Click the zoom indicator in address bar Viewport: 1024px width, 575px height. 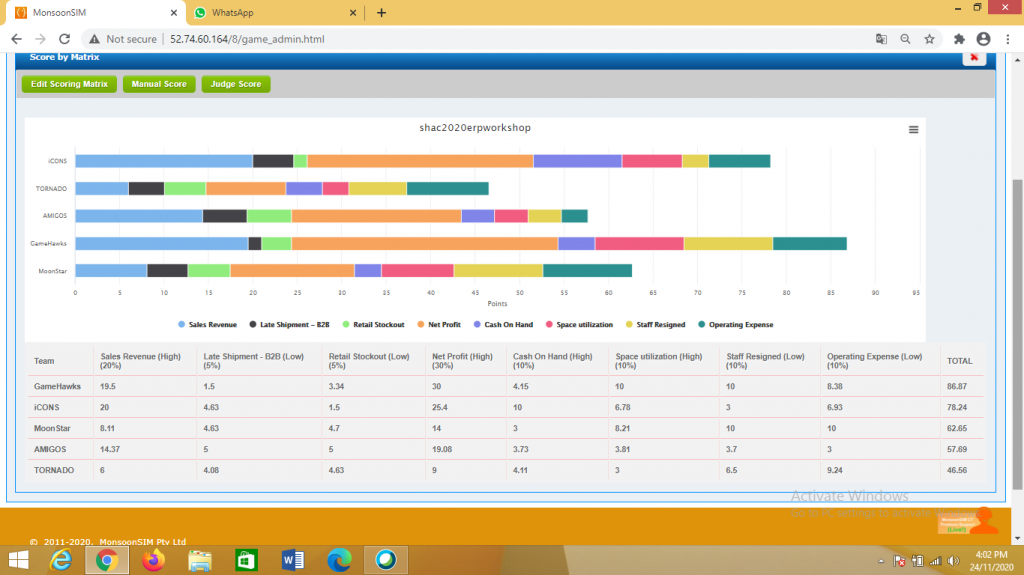[905, 39]
